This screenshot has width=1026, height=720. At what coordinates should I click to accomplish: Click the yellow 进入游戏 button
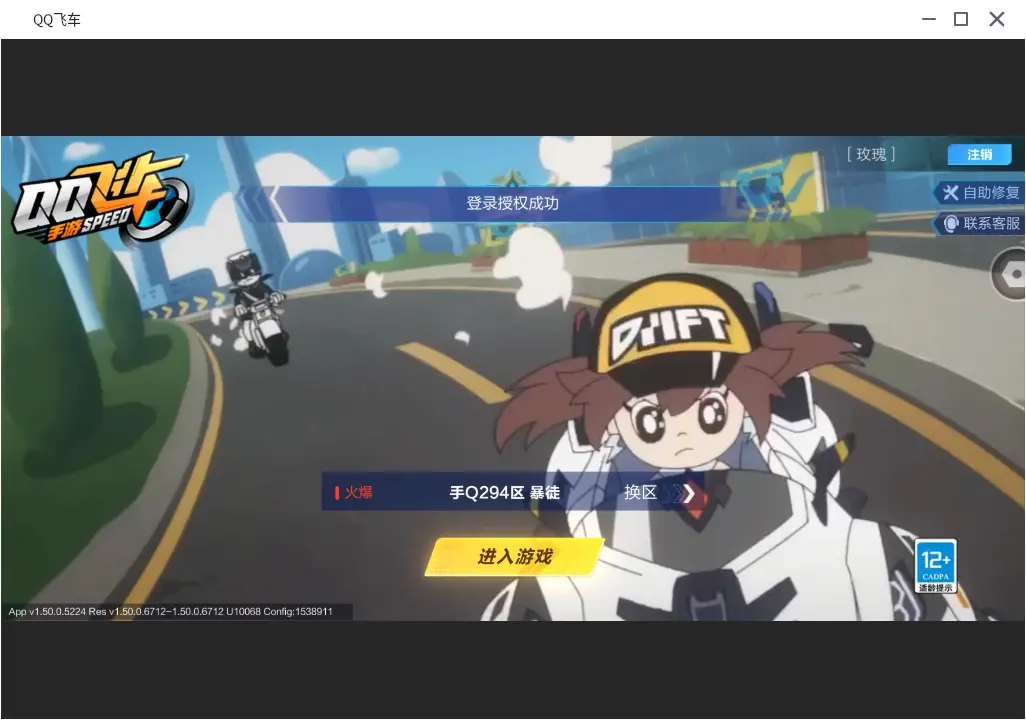pos(514,557)
